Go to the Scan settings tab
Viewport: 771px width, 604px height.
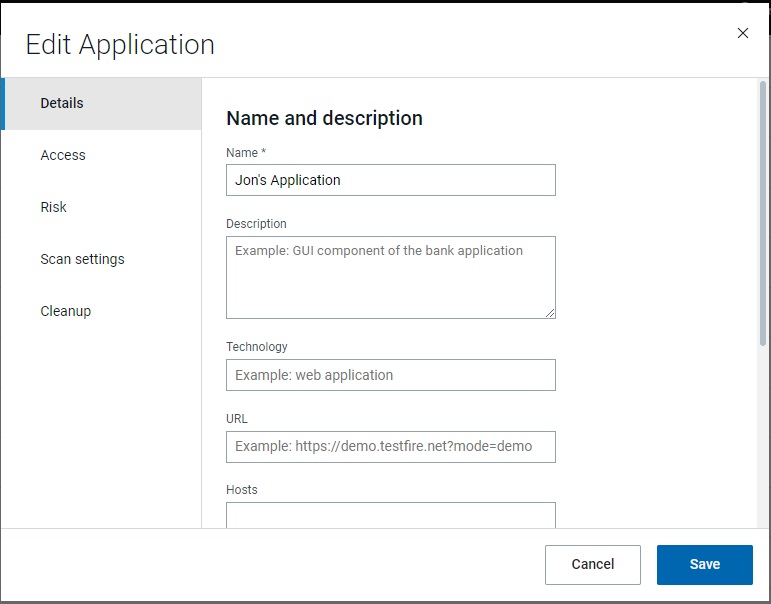coord(82,259)
